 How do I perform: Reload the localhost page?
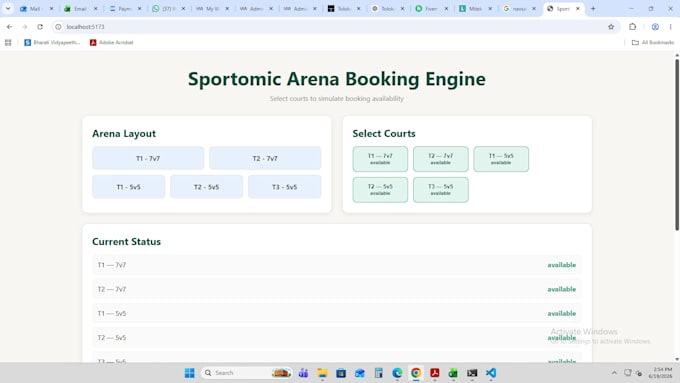40,27
